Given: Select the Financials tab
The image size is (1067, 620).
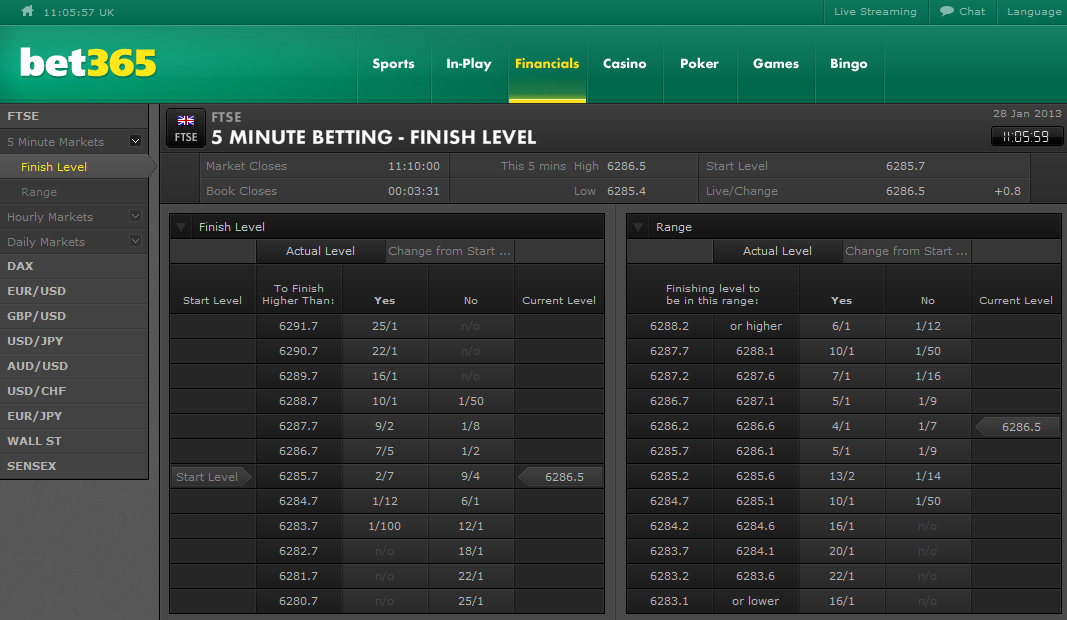Looking at the screenshot, I should (x=547, y=64).
